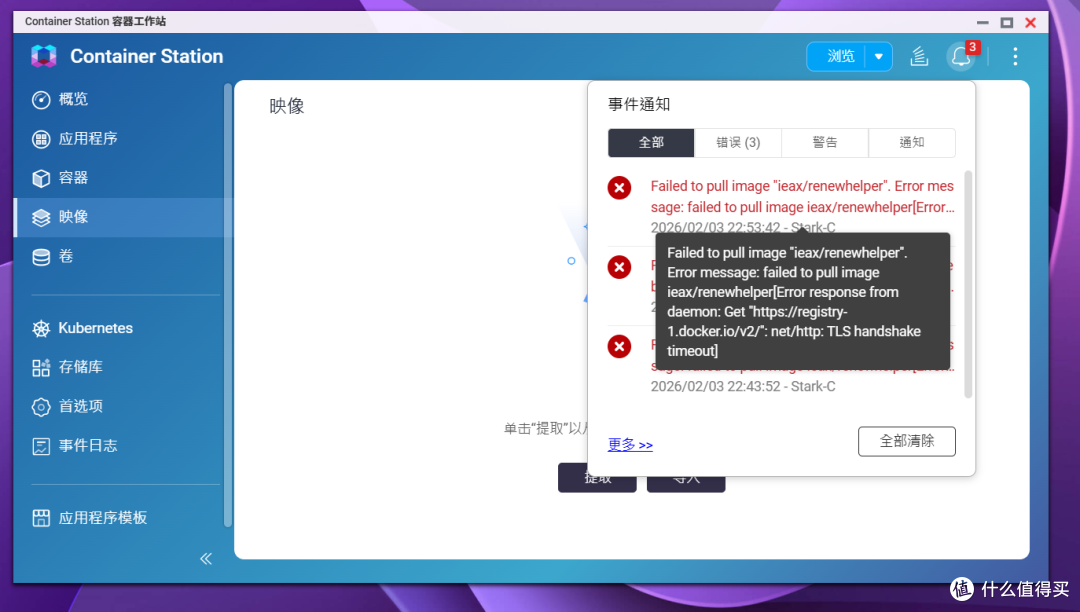
Task: Open the 应用程序模板 templates icon
Action: tap(41, 518)
